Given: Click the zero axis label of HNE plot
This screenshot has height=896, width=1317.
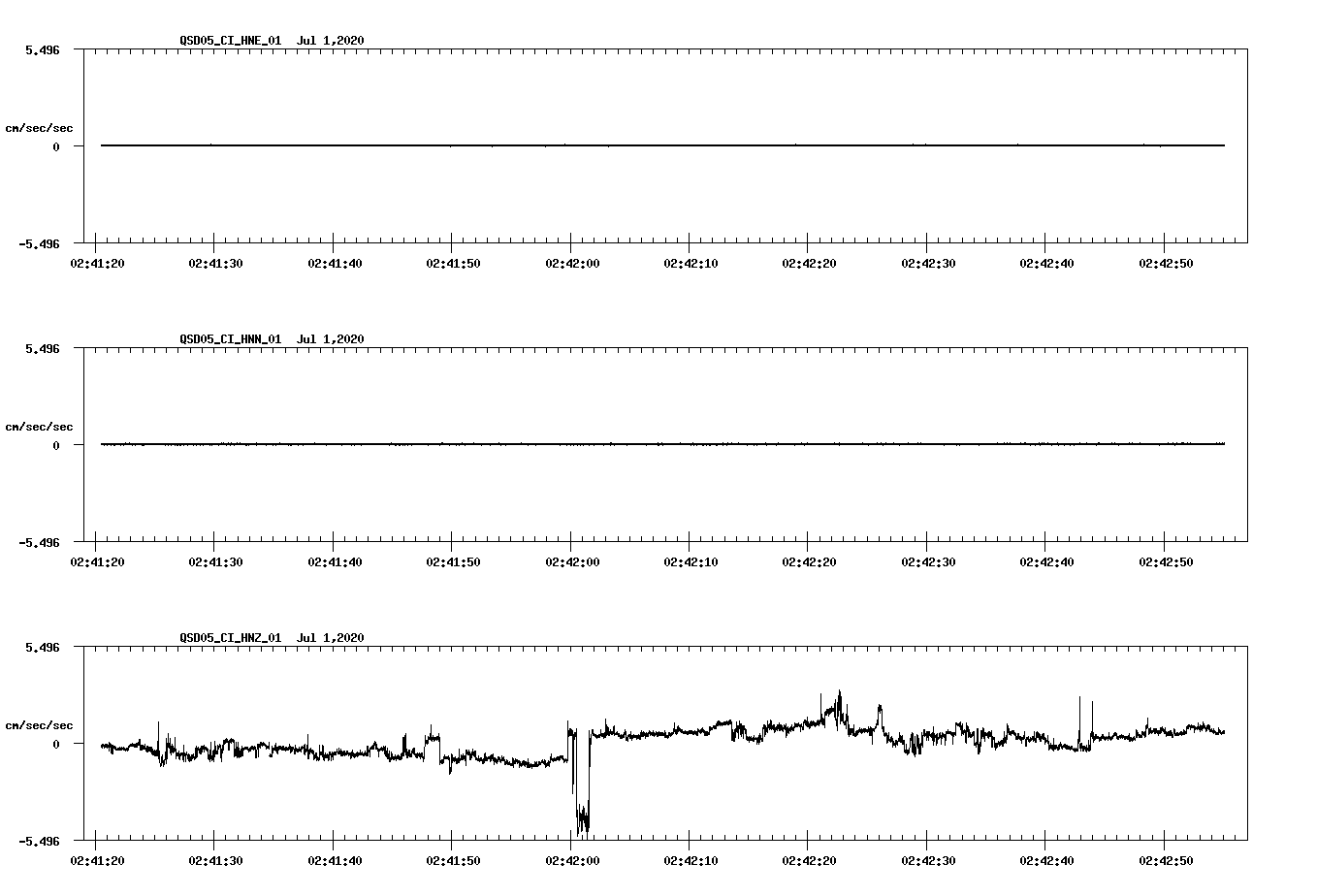Looking at the screenshot, I should 56,146.
